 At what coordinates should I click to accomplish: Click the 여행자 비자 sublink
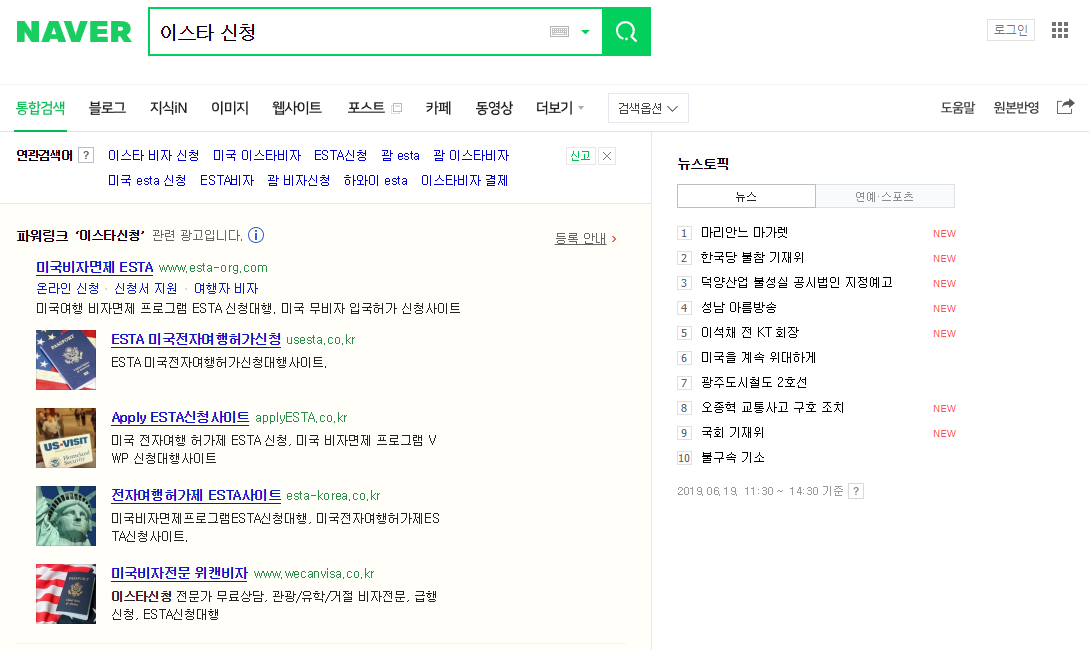(226, 288)
